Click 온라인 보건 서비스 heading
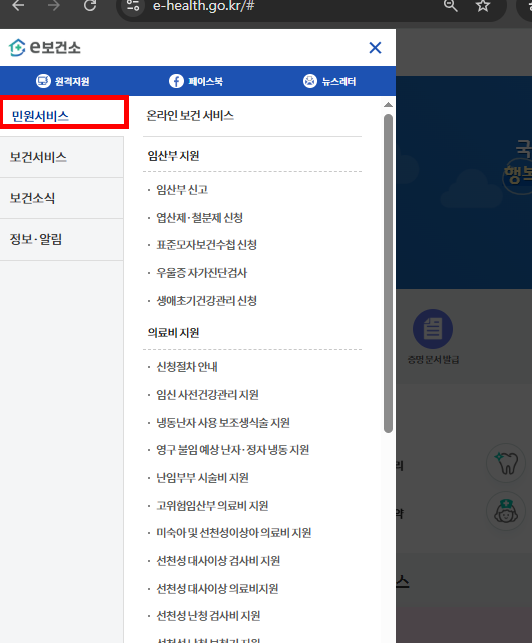 click(190, 116)
